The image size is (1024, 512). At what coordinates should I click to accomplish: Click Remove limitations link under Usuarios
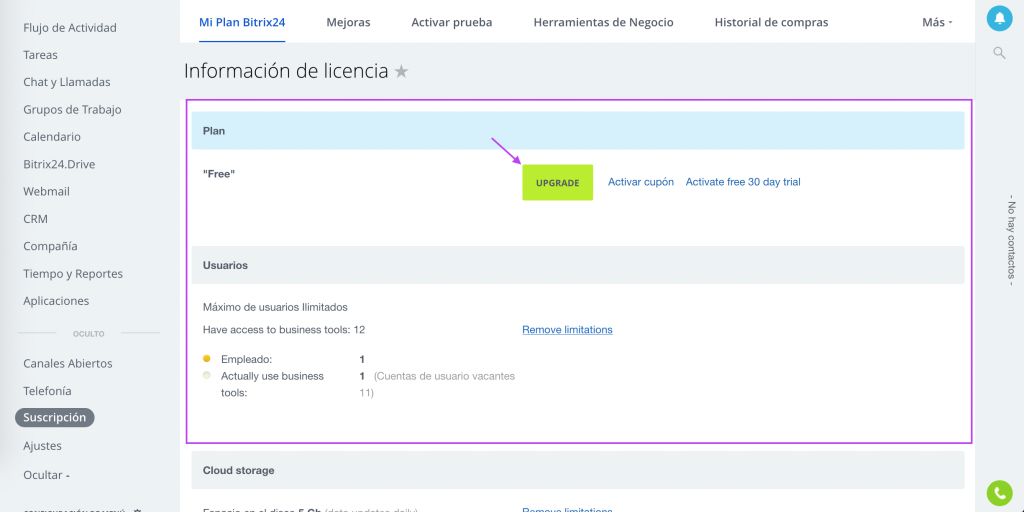click(x=567, y=330)
